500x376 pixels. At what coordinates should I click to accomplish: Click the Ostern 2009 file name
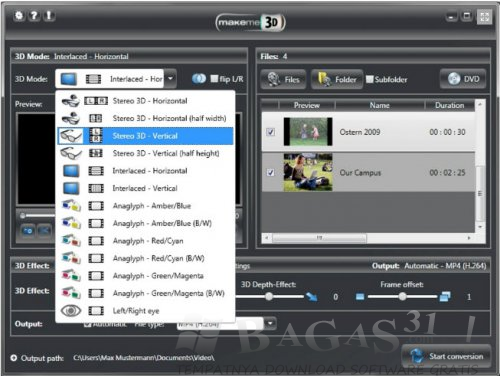click(360, 132)
